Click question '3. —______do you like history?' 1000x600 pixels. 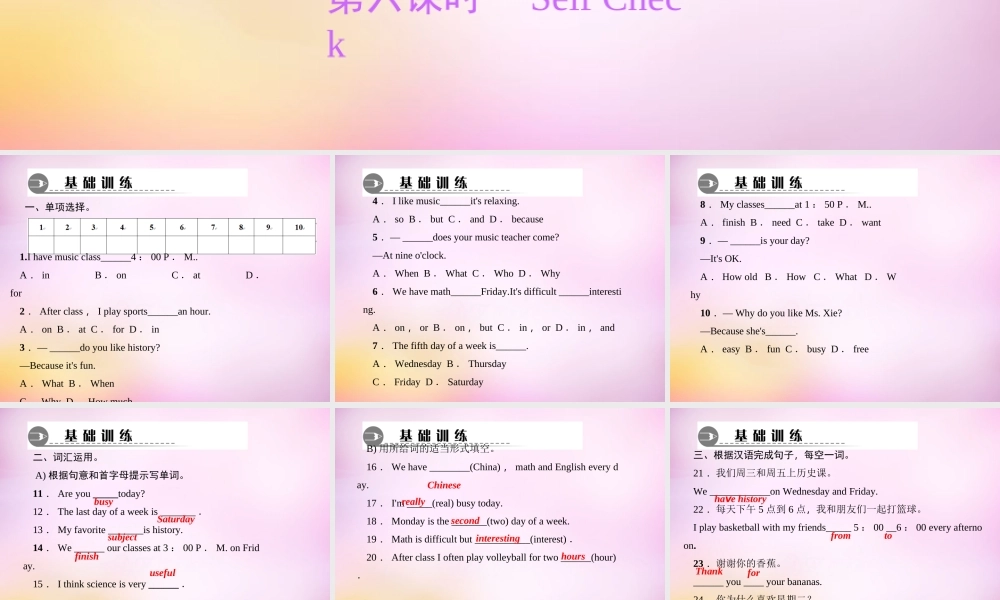(89, 348)
